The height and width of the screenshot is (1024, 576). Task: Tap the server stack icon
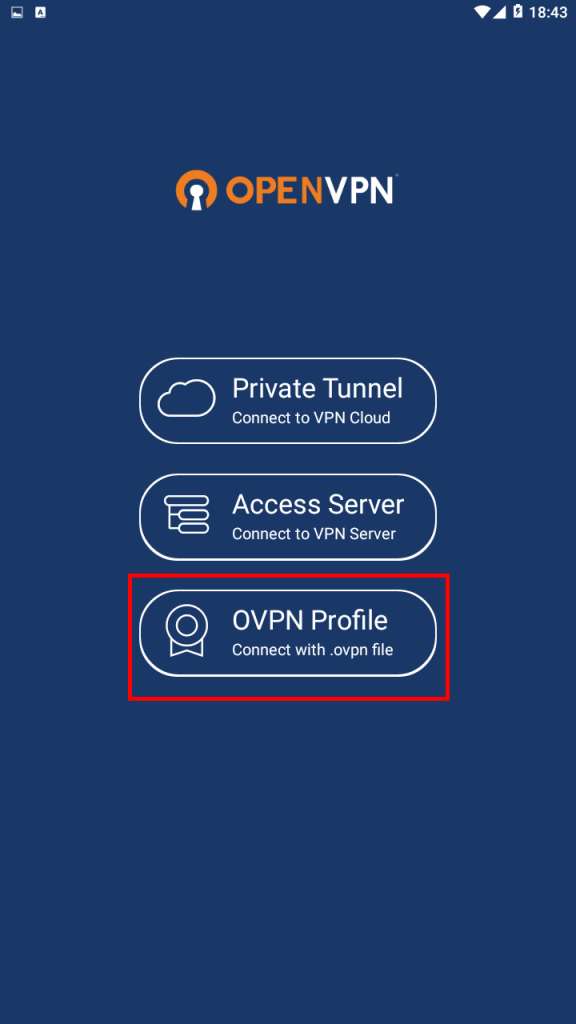coord(187,515)
